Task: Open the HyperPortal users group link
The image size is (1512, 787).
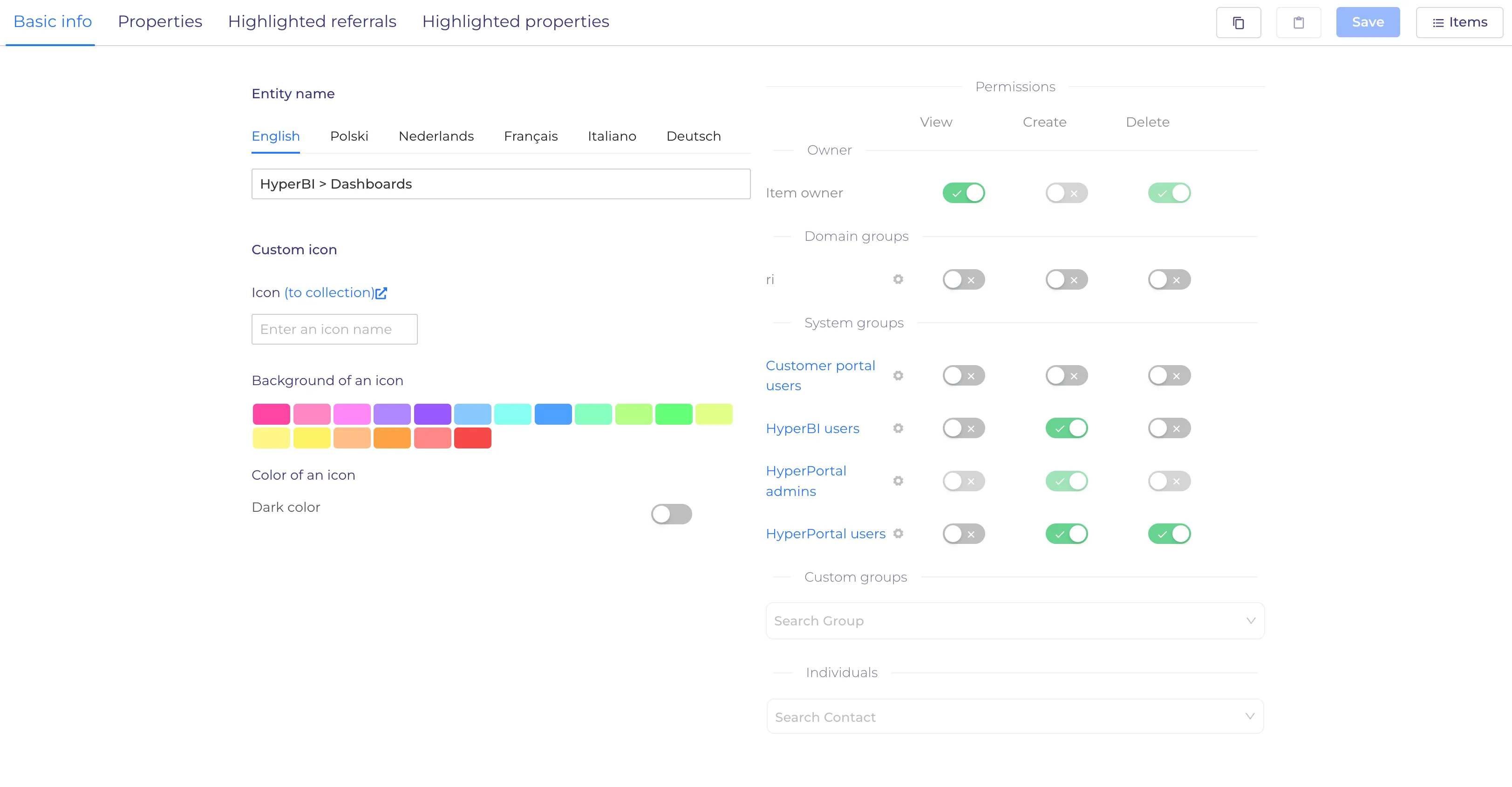Action: (x=825, y=534)
